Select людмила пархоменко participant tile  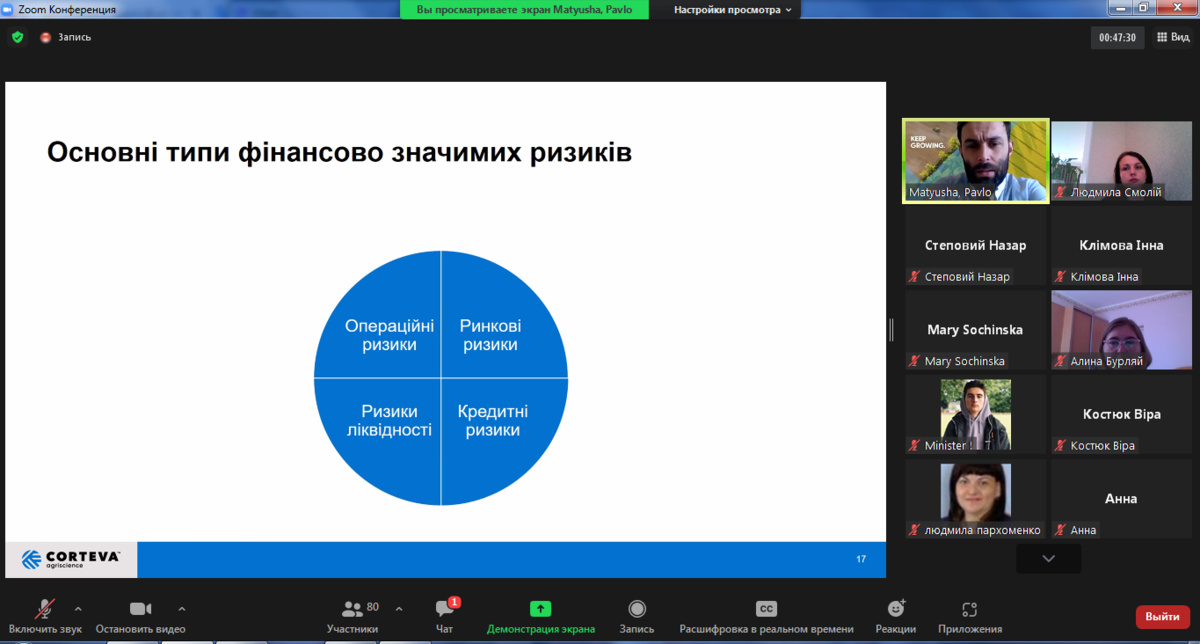point(976,500)
